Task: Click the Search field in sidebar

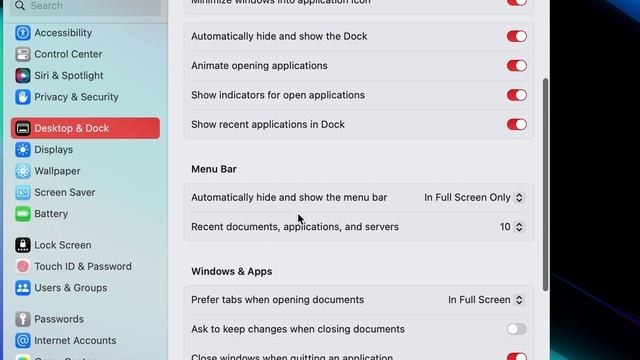Action: point(85,6)
